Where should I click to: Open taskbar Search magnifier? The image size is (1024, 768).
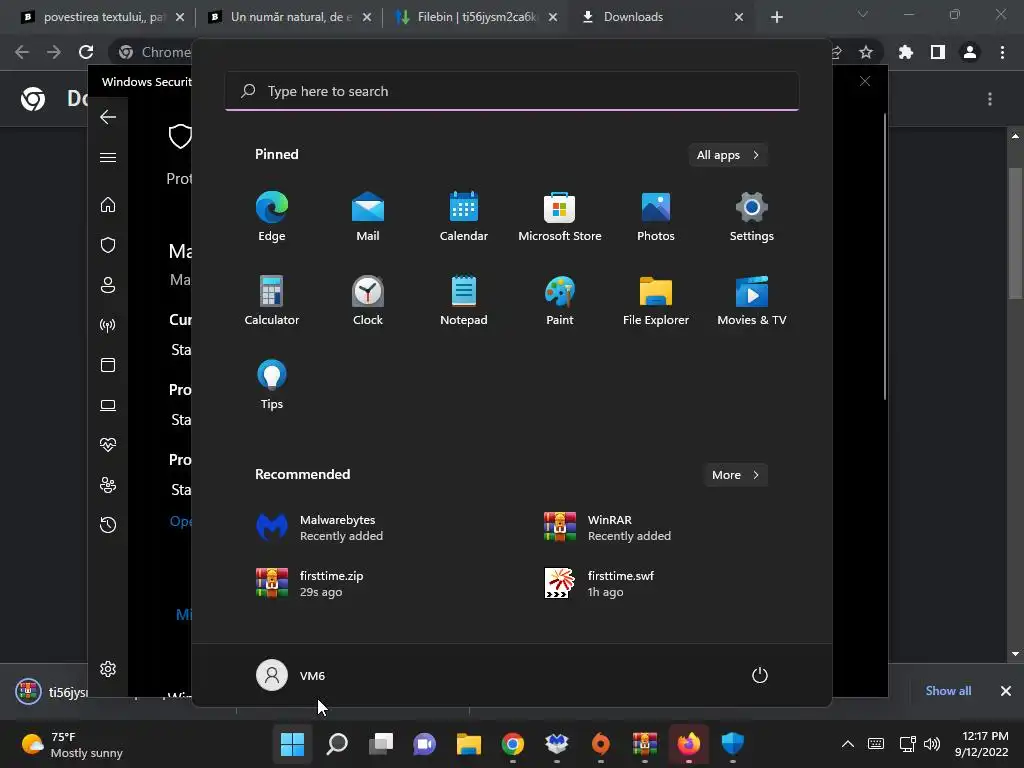(337, 744)
